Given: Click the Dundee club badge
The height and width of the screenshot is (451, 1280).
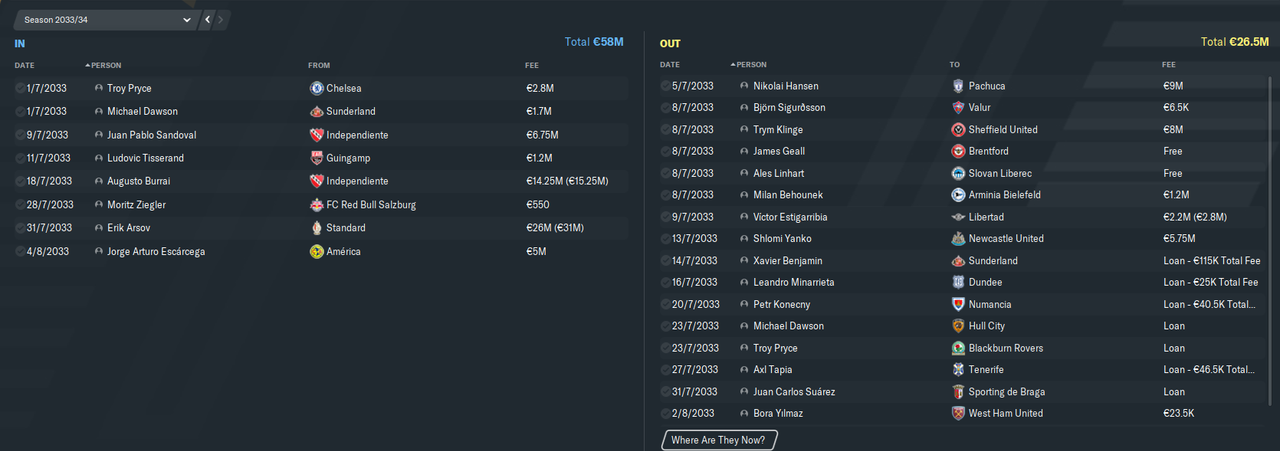Looking at the screenshot, I should point(959,282).
